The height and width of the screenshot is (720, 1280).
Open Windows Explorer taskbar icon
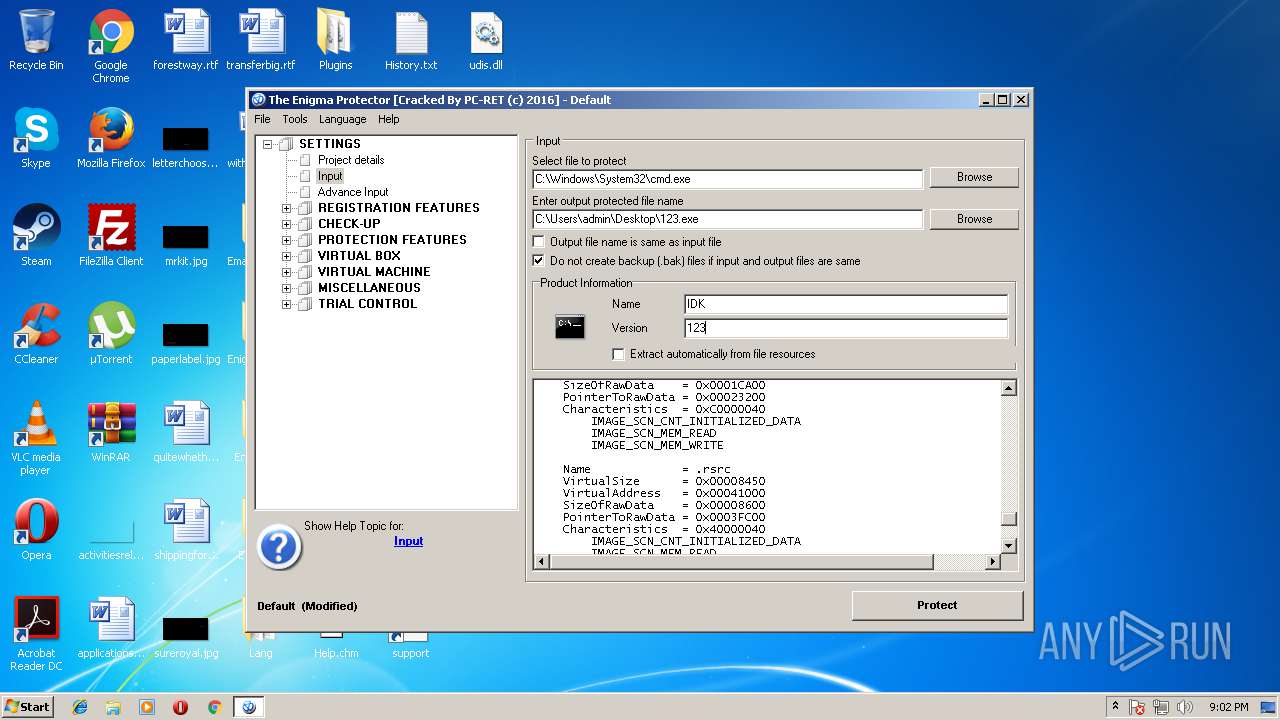click(113, 707)
